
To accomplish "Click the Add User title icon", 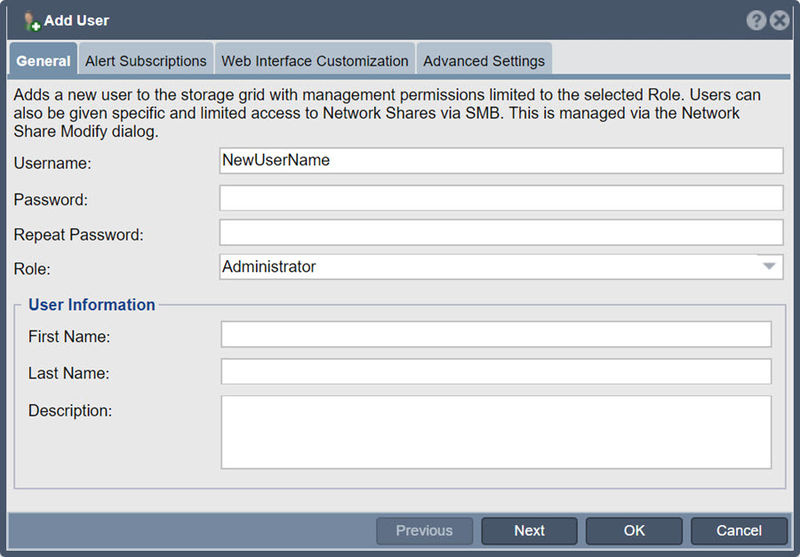I will pyautogui.click(x=32, y=21).
